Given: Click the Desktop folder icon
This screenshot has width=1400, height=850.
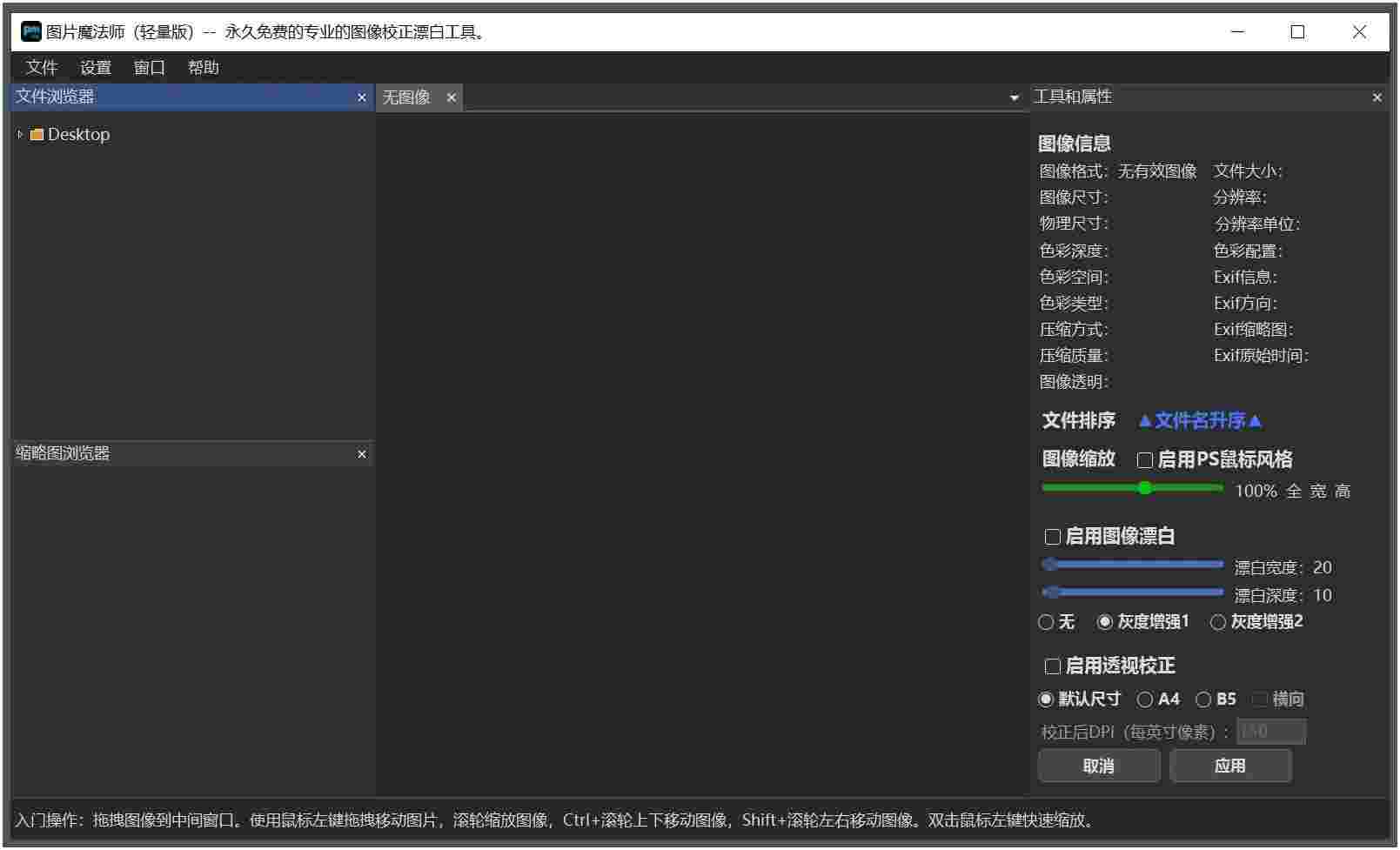Looking at the screenshot, I should click(37, 134).
